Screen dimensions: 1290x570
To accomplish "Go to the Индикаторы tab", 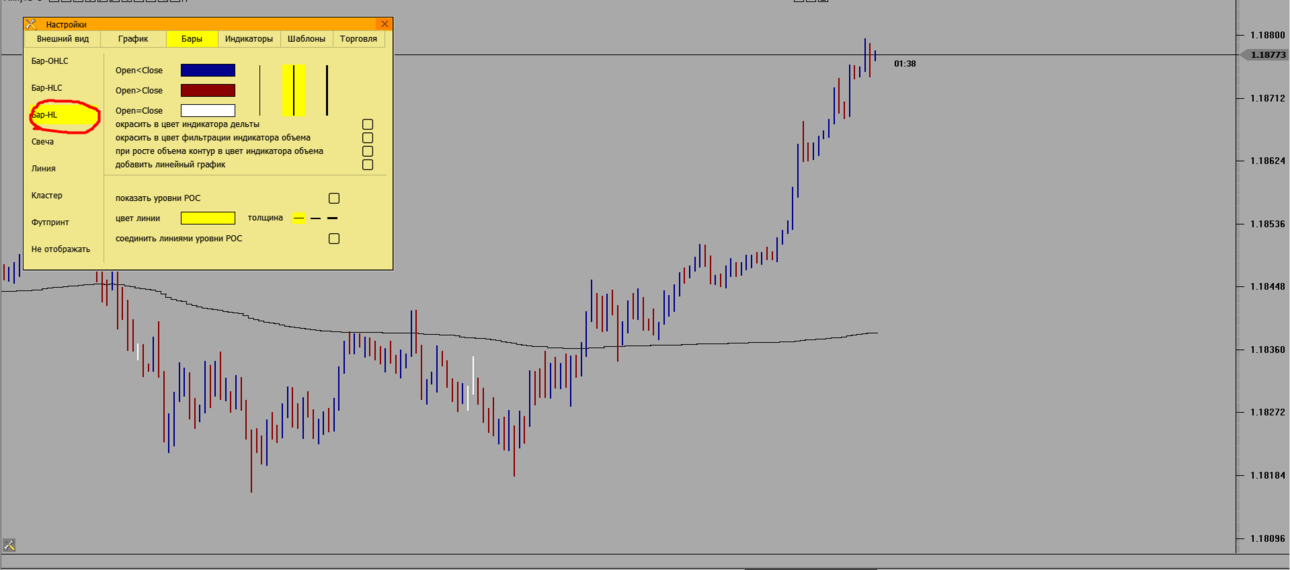I will tap(249, 39).
